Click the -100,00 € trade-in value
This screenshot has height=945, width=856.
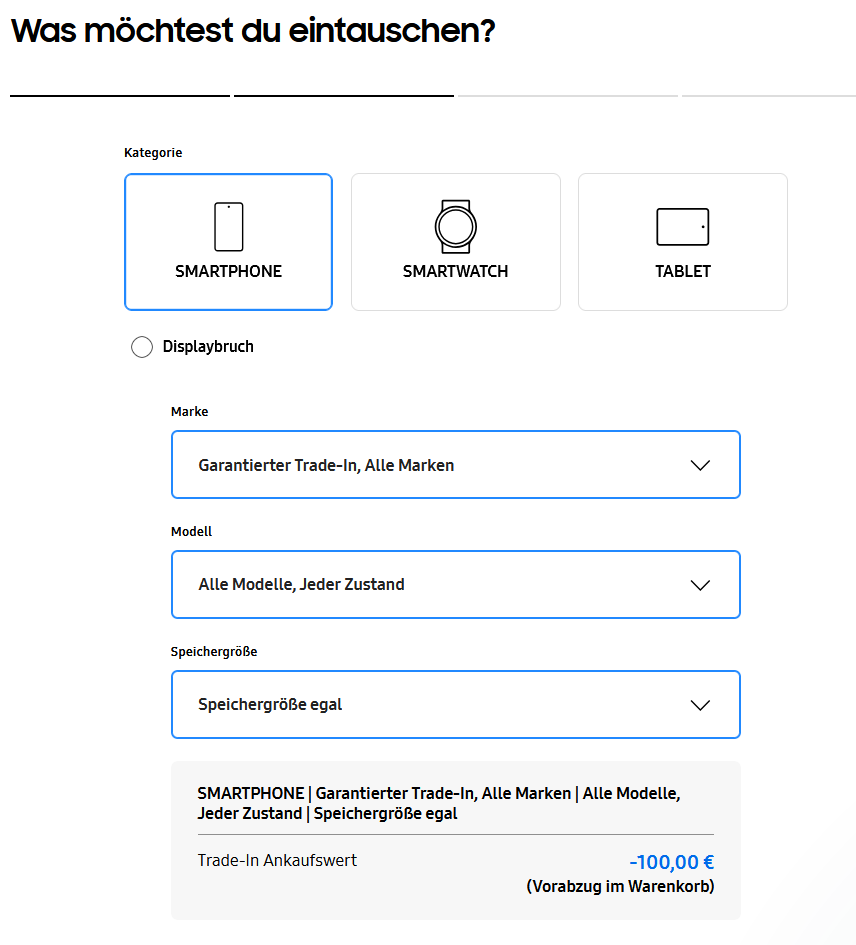[x=671, y=862]
